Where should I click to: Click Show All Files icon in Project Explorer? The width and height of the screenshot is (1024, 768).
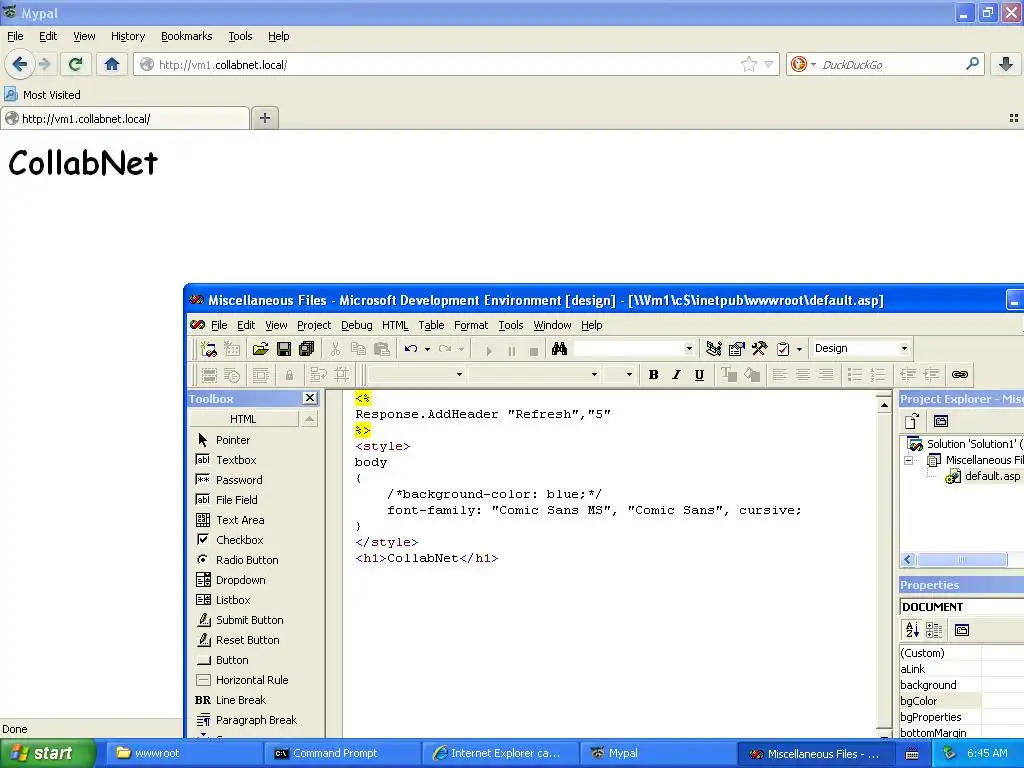click(912, 421)
